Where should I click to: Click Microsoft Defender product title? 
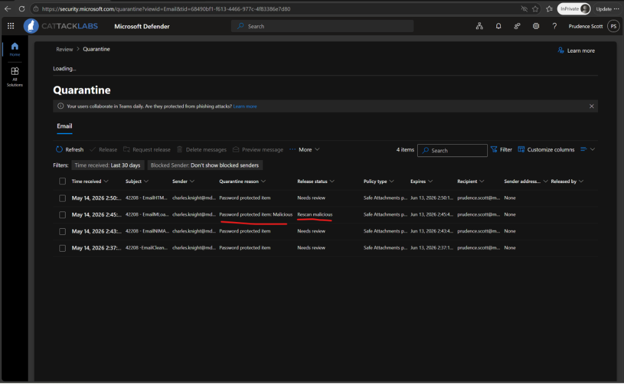[142, 26]
